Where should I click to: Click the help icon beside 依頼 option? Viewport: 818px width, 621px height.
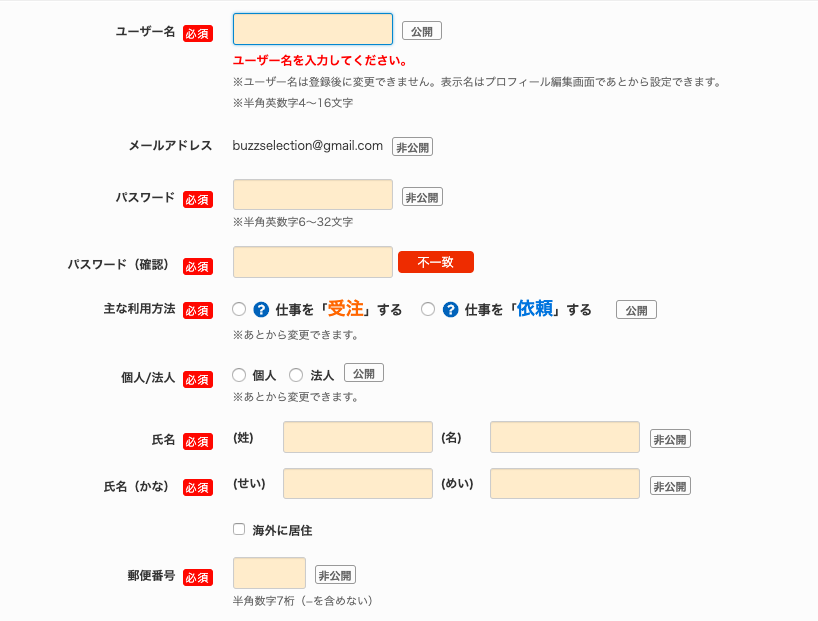(450, 310)
